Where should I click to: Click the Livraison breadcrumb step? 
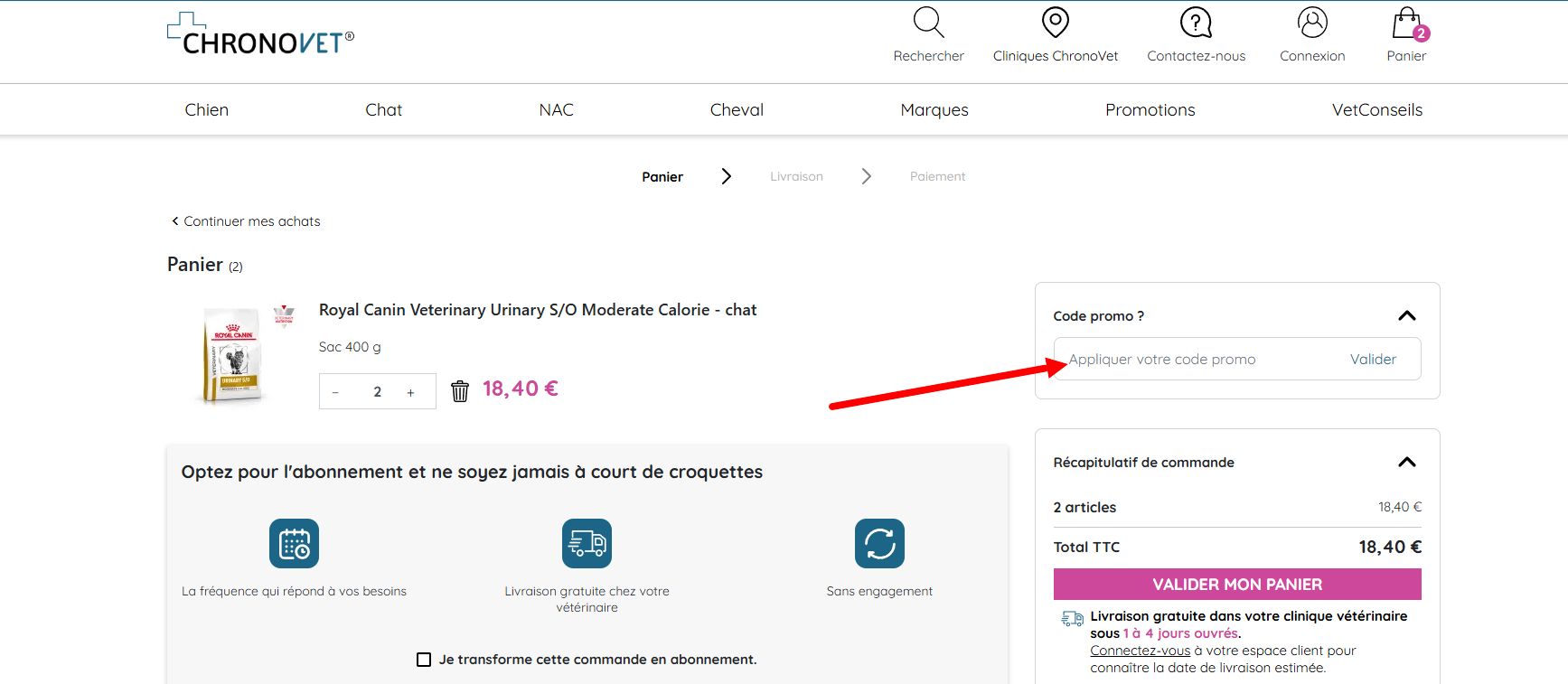796,177
